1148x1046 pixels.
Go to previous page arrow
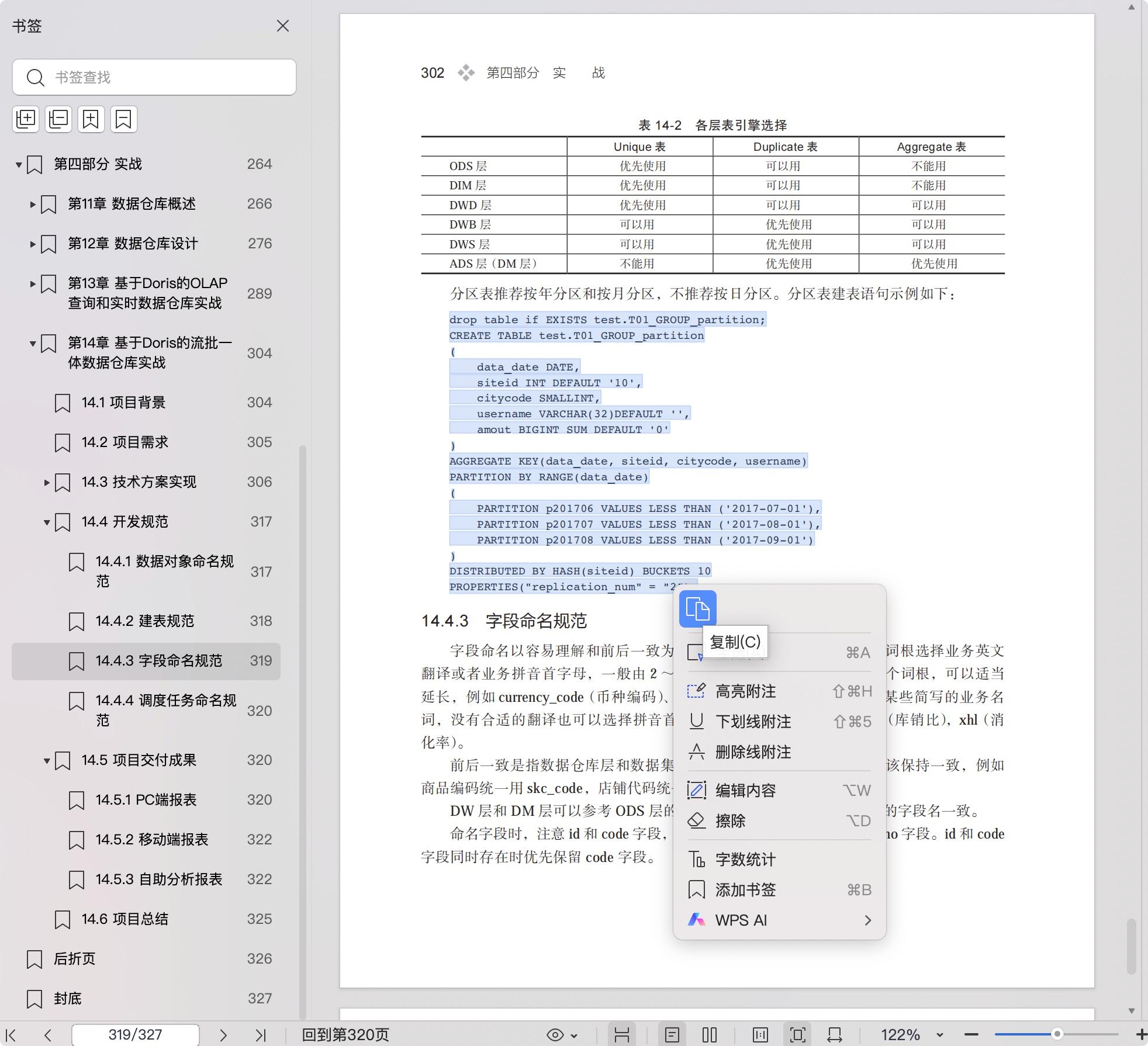[x=48, y=1035]
